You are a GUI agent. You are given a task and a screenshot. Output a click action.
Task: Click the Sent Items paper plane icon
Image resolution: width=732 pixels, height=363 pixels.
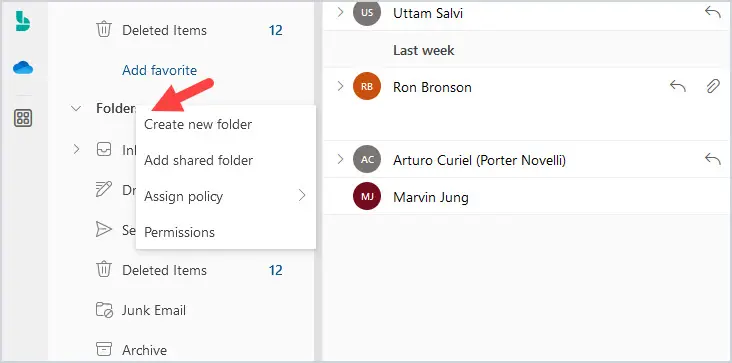coord(104,230)
